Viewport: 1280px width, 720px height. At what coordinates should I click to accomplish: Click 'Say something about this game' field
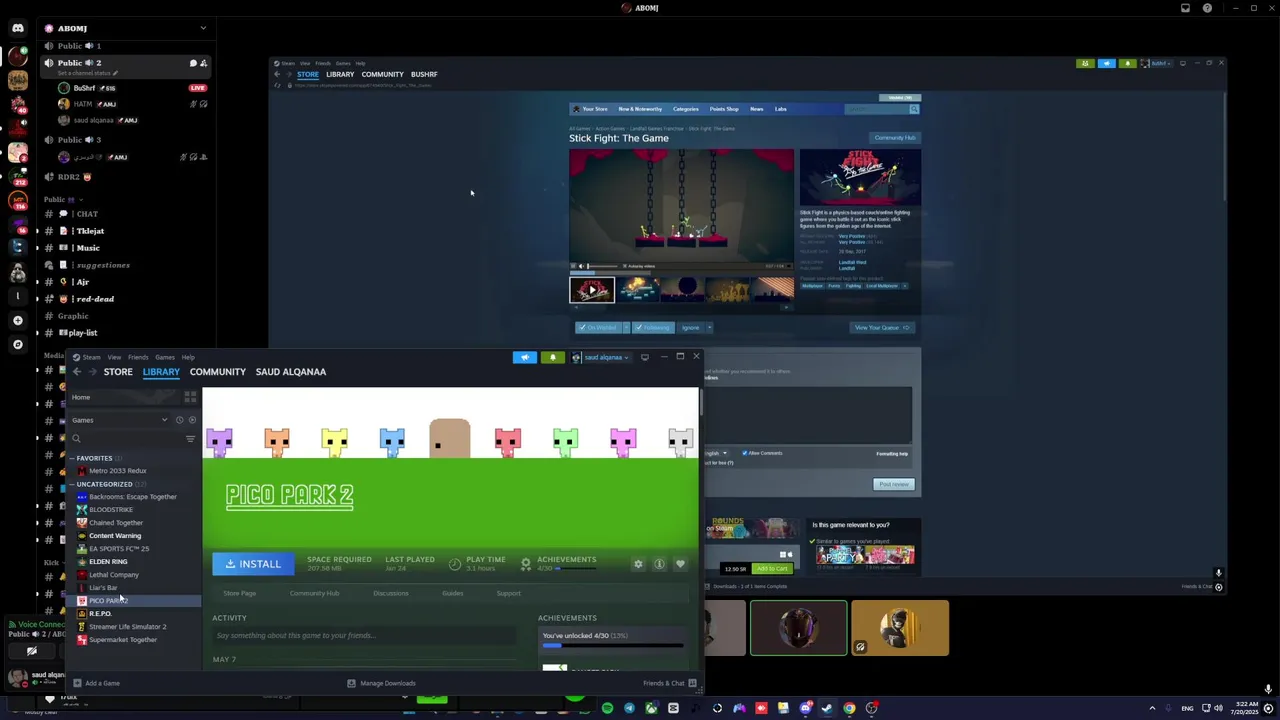(364, 635)
